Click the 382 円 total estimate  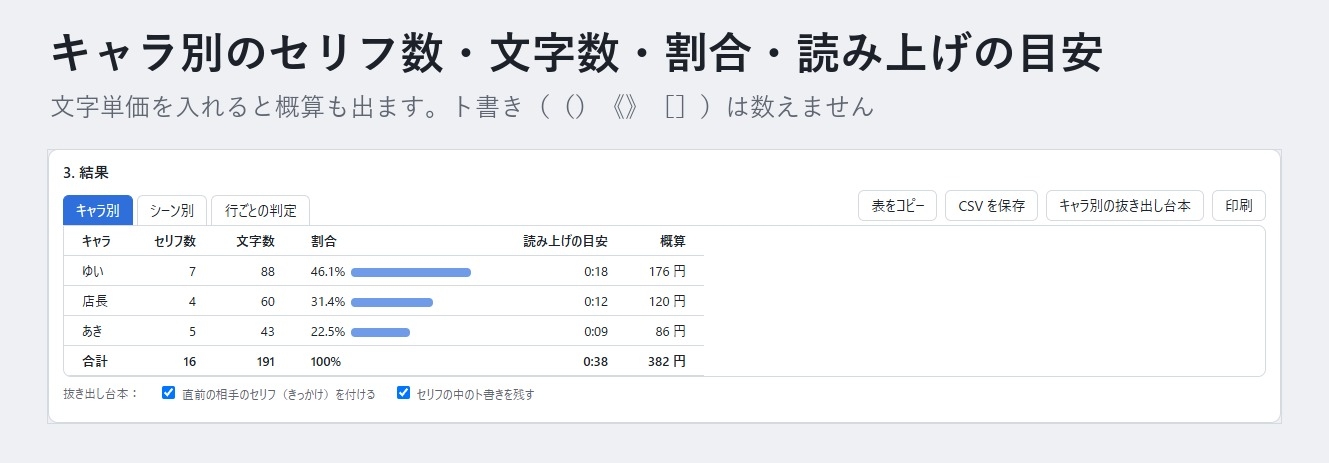click(667, 361)
